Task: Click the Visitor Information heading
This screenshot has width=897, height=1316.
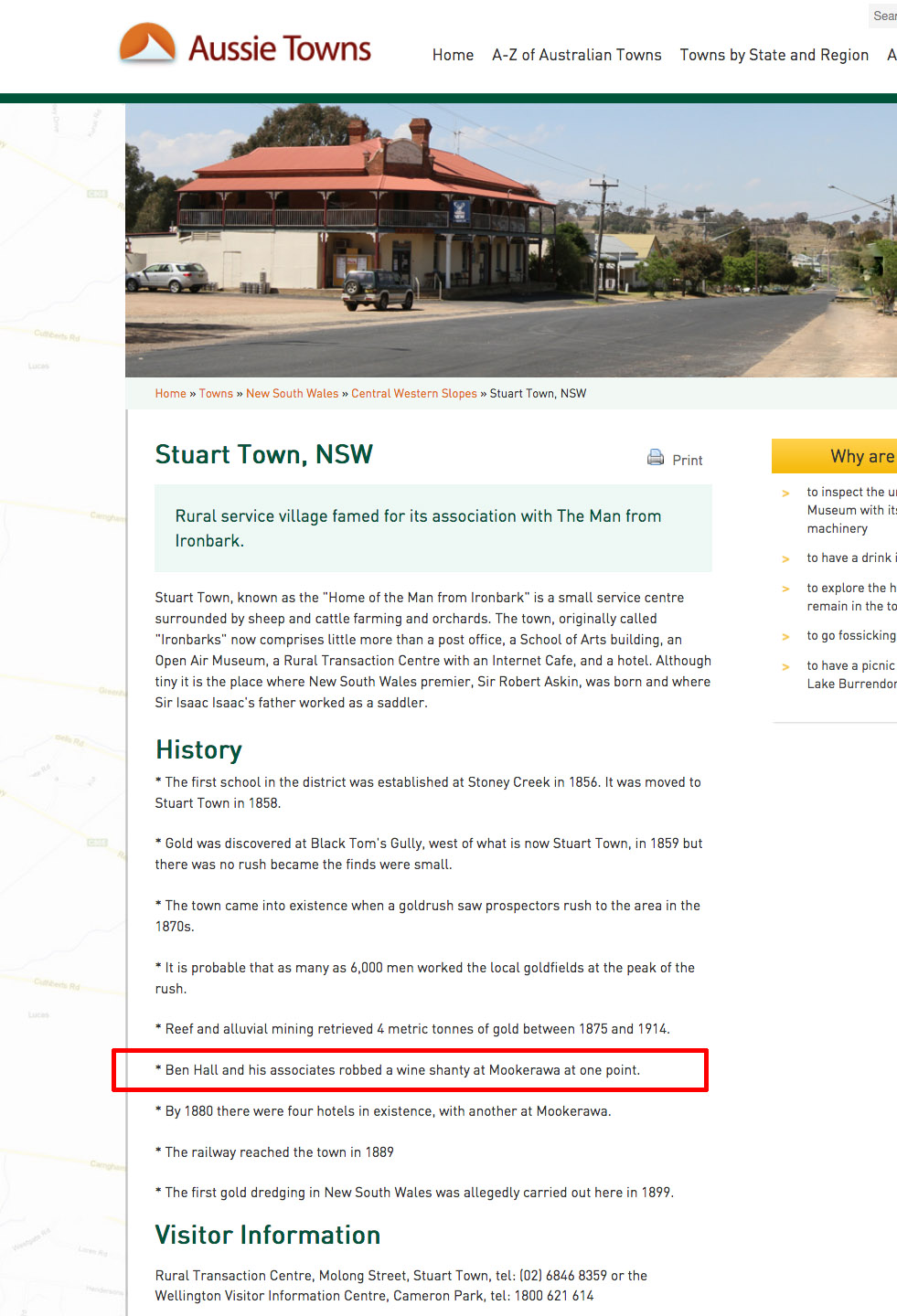Action: point(268,1236)
